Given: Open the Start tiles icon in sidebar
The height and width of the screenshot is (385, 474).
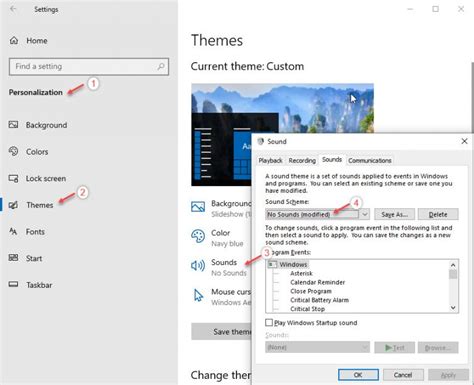Looking at the screenshot, I should pyautogui.click(x=13, y=258).
